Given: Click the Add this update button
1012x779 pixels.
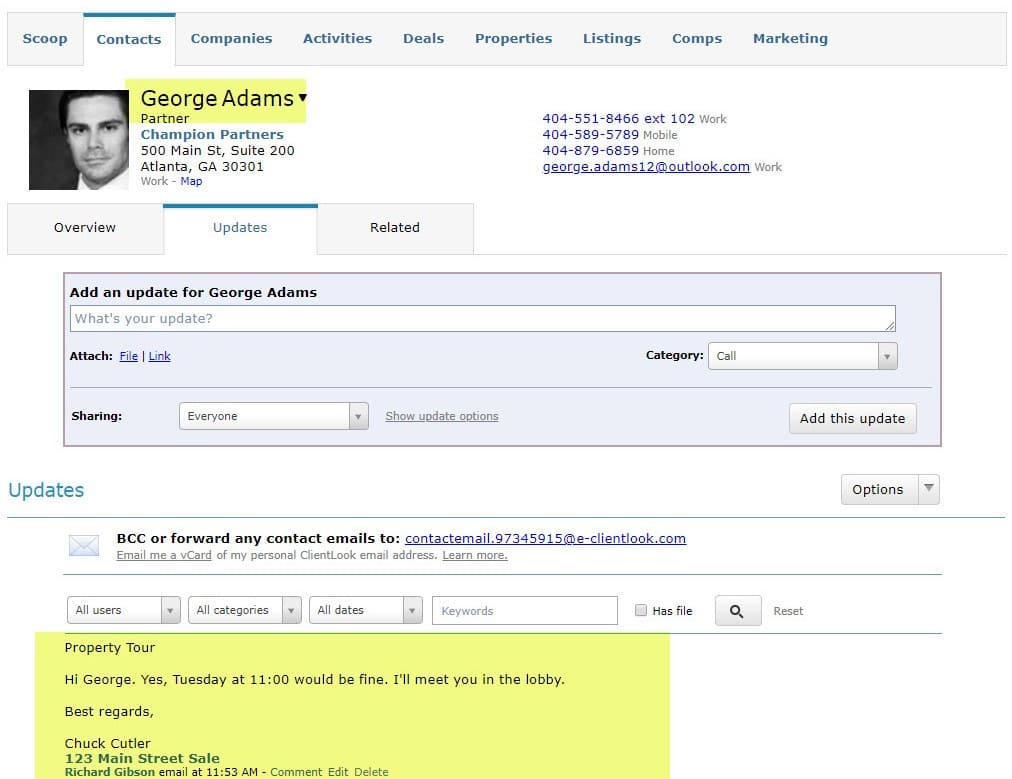Looking at the screenshot, I should (x=853, y=418).
